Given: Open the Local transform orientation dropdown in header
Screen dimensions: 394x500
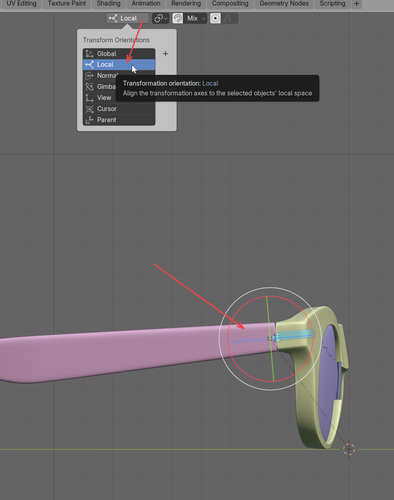Looking at the screenshot, I should coord(128,18).
